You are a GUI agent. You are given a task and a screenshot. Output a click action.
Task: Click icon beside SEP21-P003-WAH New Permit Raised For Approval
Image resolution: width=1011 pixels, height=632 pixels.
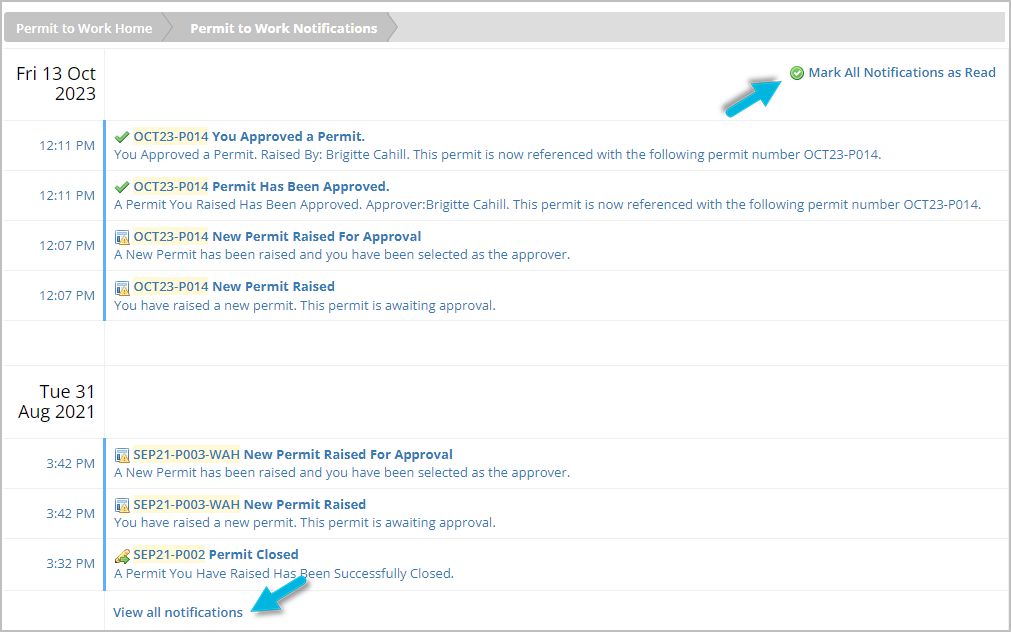[x=122, y=455]
